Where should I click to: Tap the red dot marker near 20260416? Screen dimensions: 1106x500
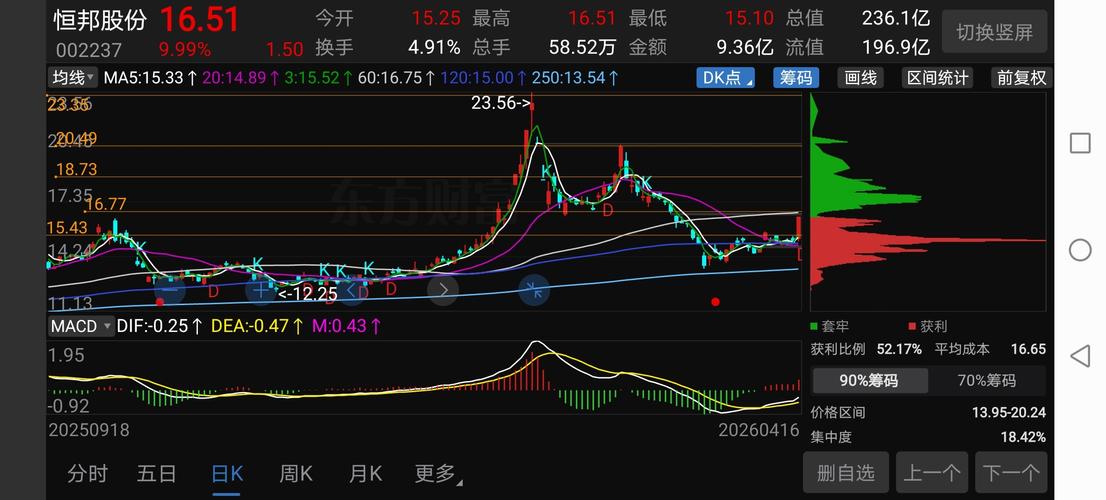(715, 302)
